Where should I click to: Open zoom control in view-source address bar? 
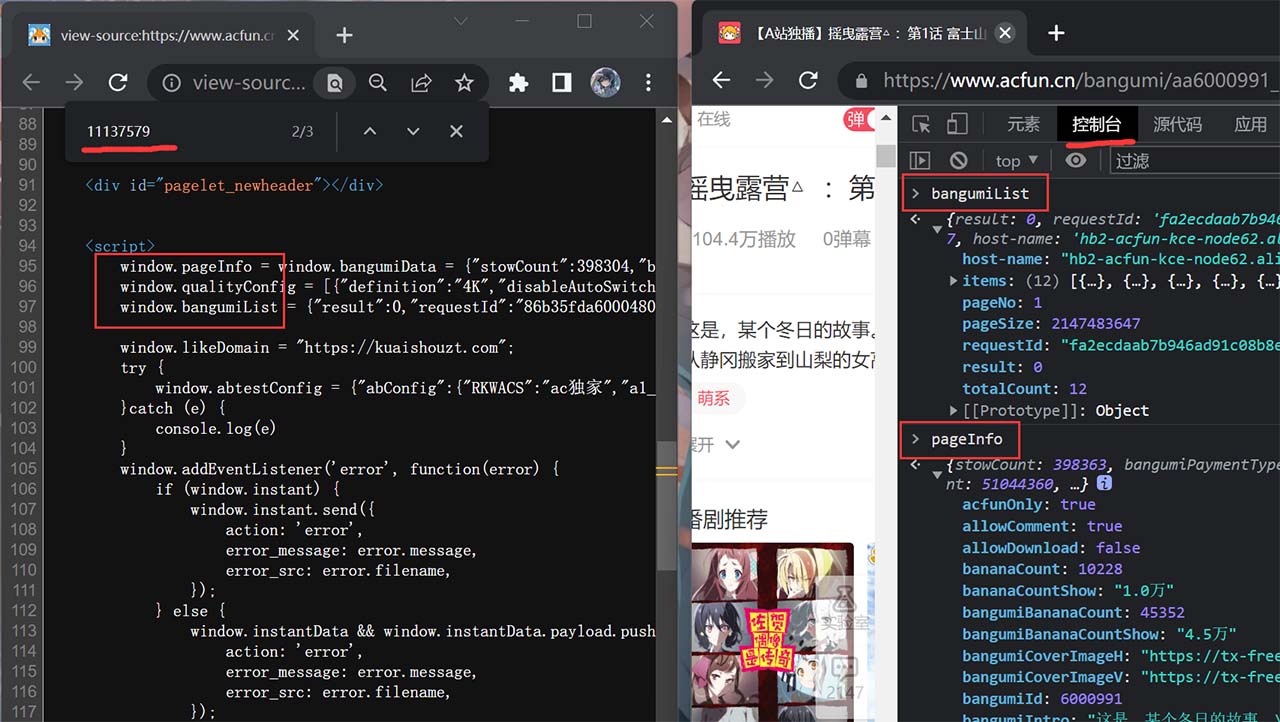pos(378,83)
